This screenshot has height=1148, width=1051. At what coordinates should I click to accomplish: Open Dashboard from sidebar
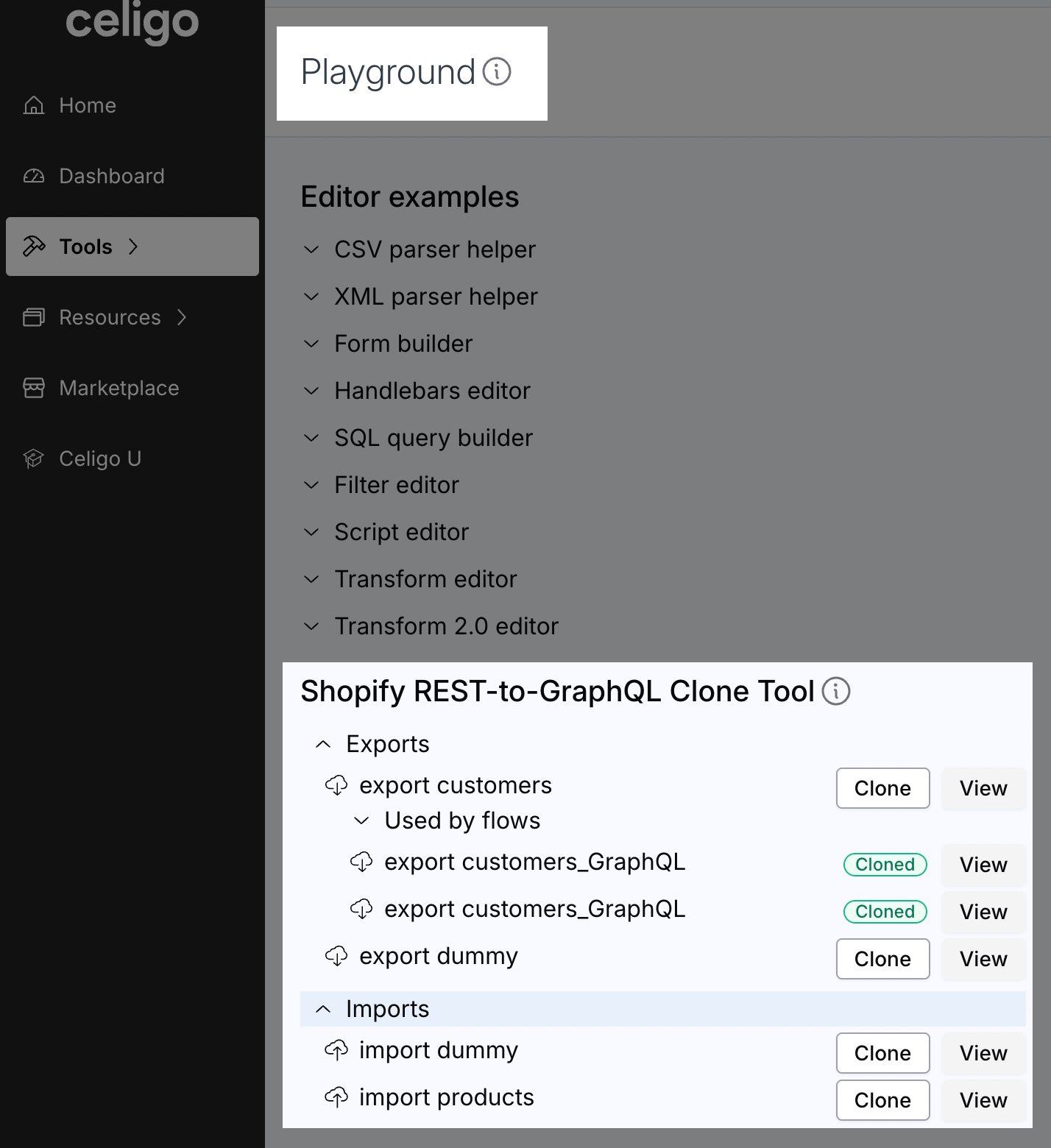132,176
